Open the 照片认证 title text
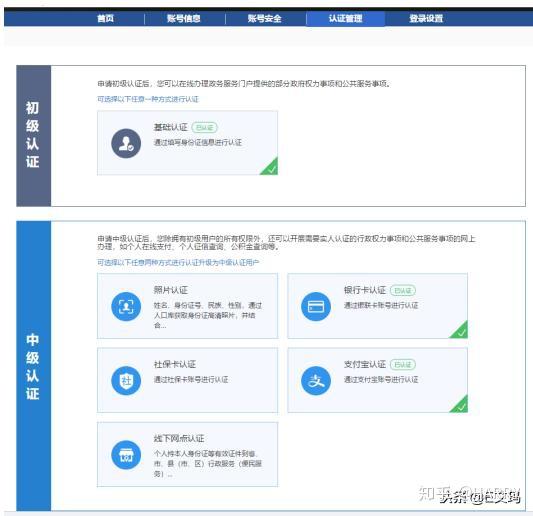The image size is (533, 516). pyautogui.click(x=171, y=290)
